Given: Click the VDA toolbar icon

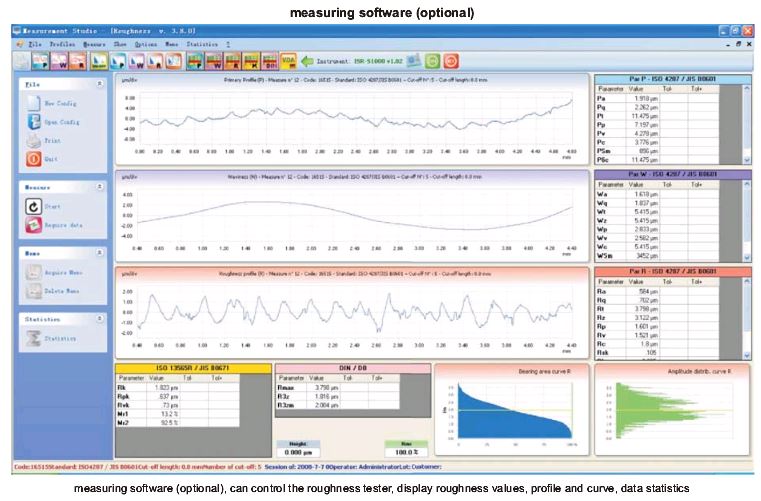Looking at the screenshot, I should (289, 62).
